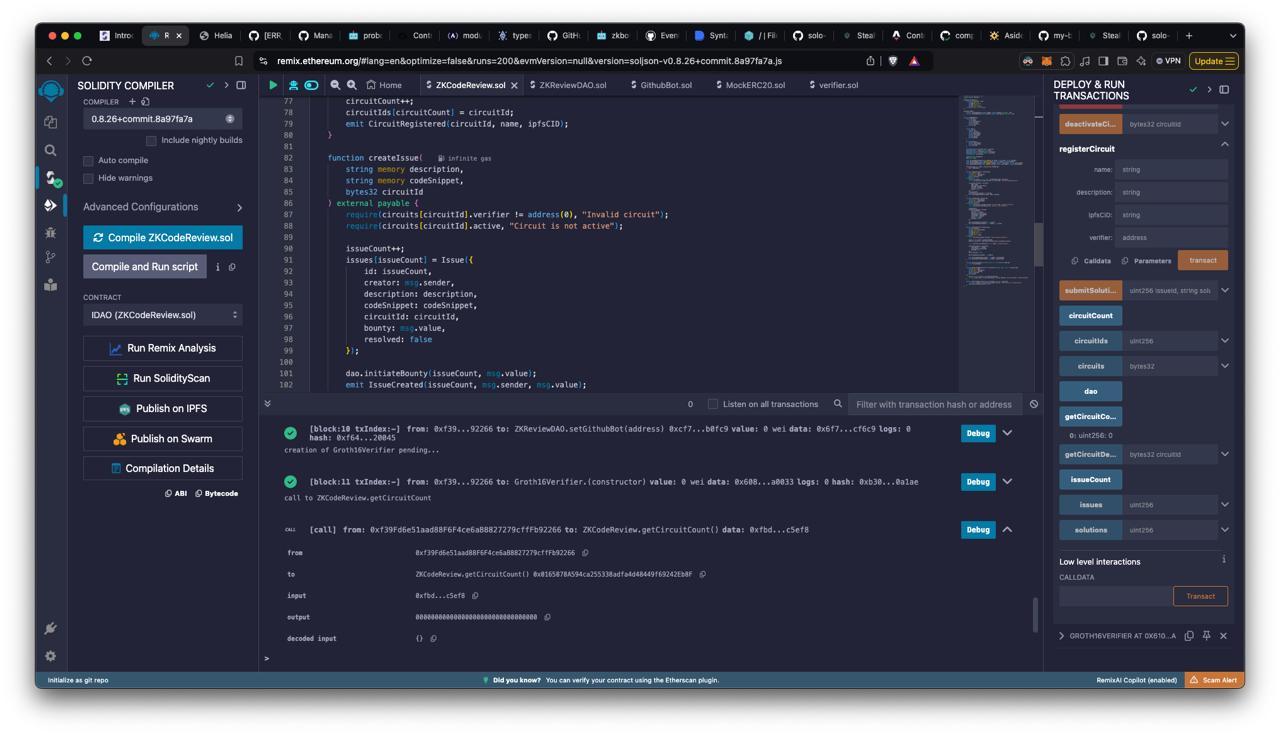Screen dimensions: 1280x735
Task: Focus the transaction hash filter field
Action: click(934, 404)
